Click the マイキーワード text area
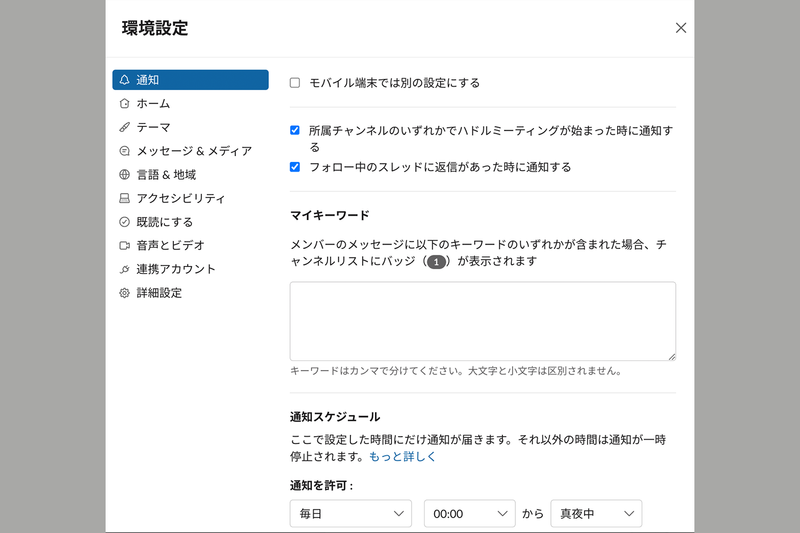This screenshot has height=533, width=800. pos(483,321)
